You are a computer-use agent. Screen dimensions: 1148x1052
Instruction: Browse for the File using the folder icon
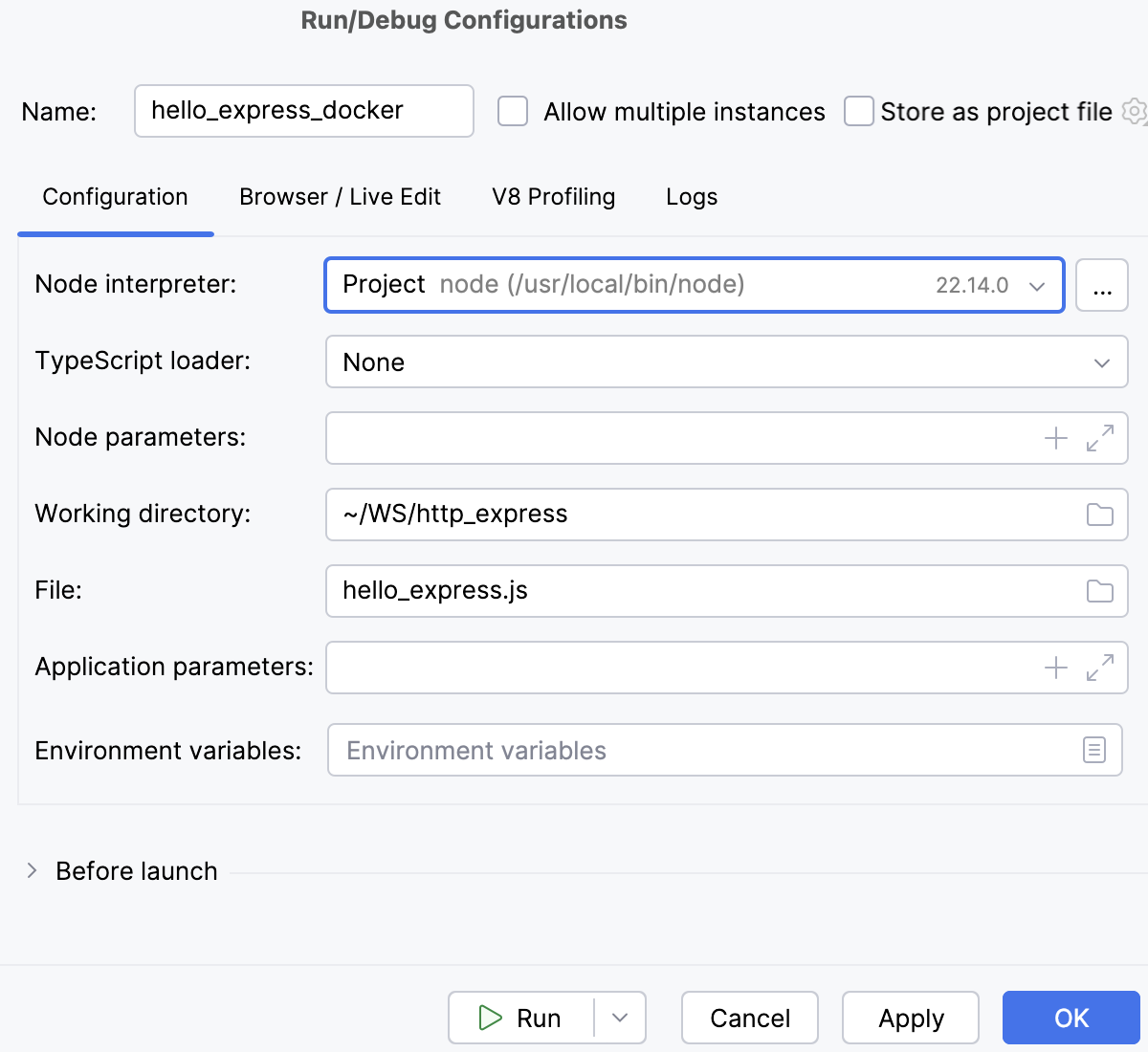tap(1098, 590)
